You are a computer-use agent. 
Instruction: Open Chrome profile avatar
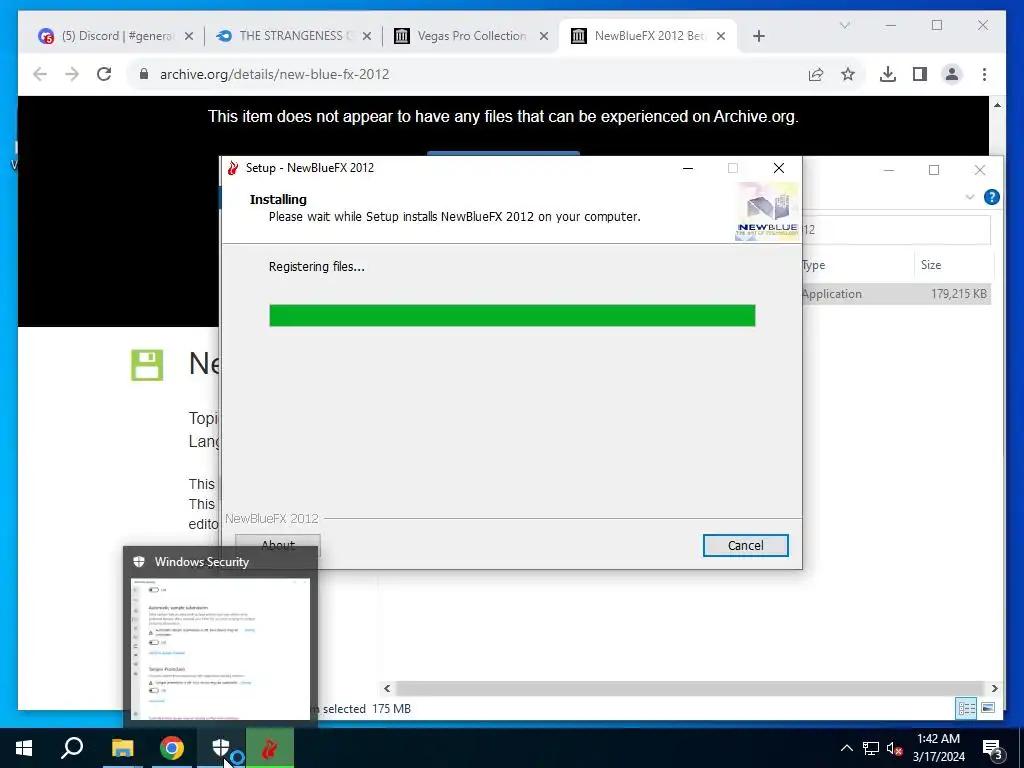pos(952,74)
